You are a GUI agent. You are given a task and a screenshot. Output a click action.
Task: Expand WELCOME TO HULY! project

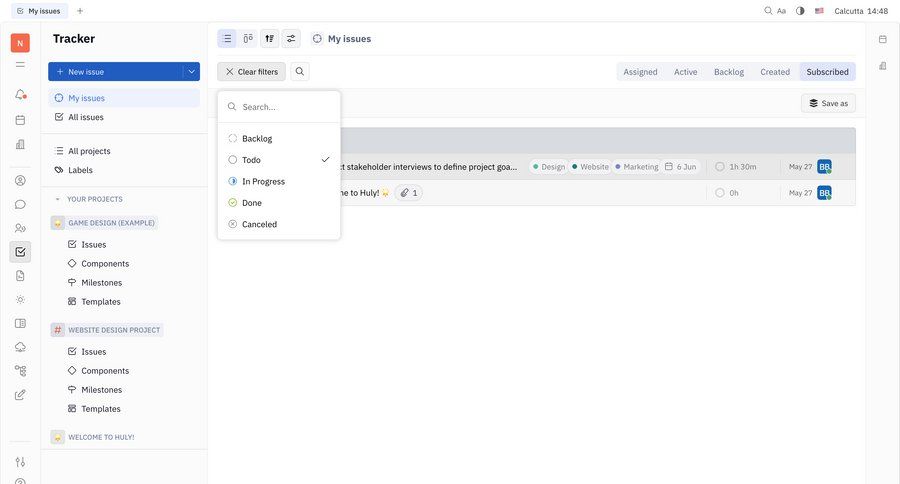(x=94, y=437)
